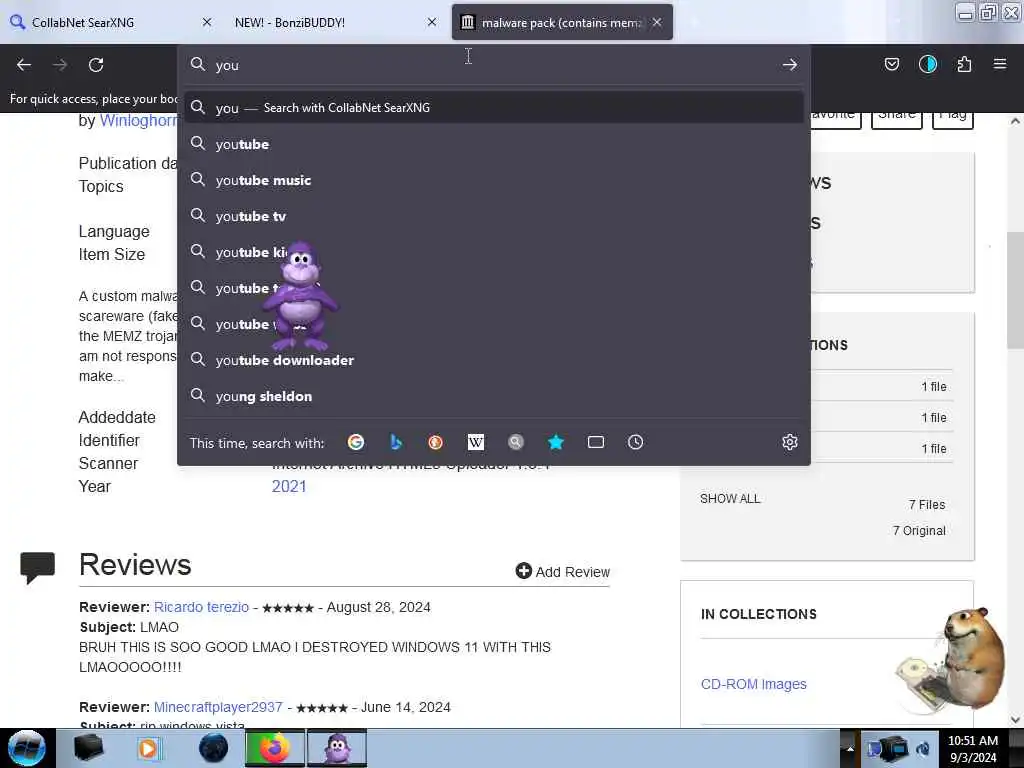Choose 'you — Search with CollabNet SearXNG'

(x=494, y=108)
